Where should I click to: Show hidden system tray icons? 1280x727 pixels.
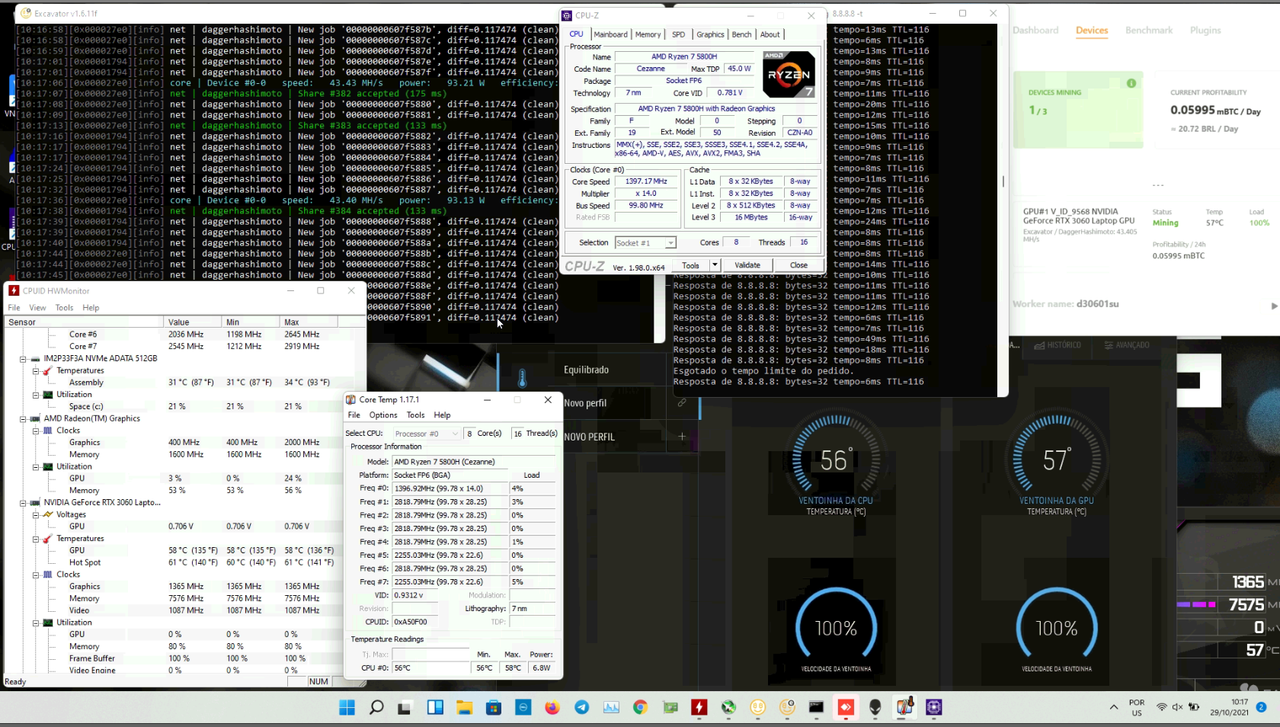coord(1114,708)
